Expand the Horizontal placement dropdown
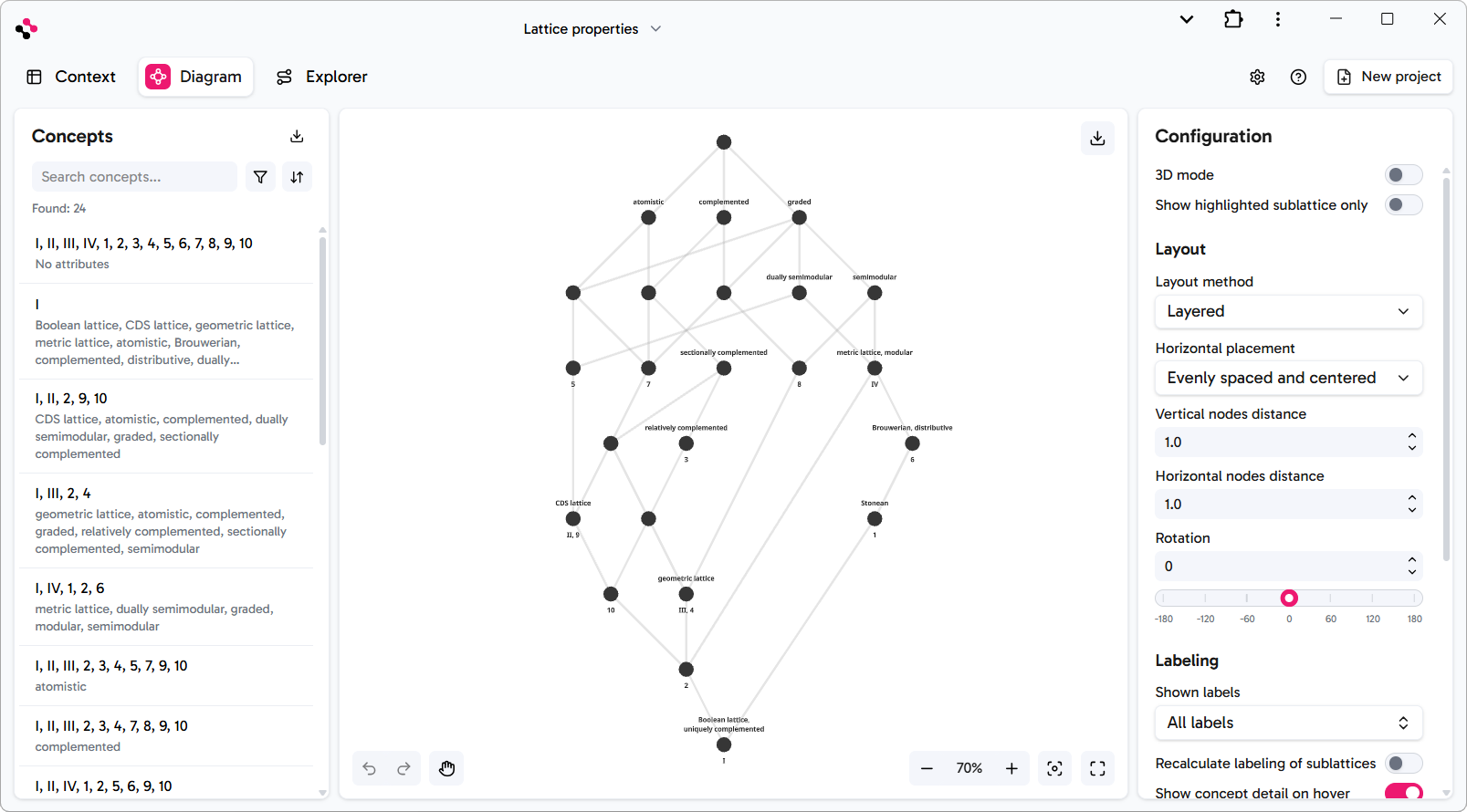The width and height of the screenshot is (1467, 812). (1288, 378)
